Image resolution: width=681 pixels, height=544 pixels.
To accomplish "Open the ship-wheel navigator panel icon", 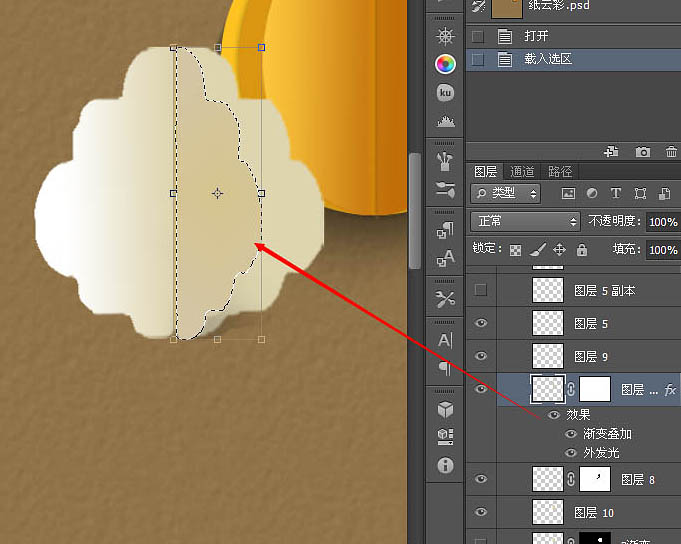I will tap(445, 36).
